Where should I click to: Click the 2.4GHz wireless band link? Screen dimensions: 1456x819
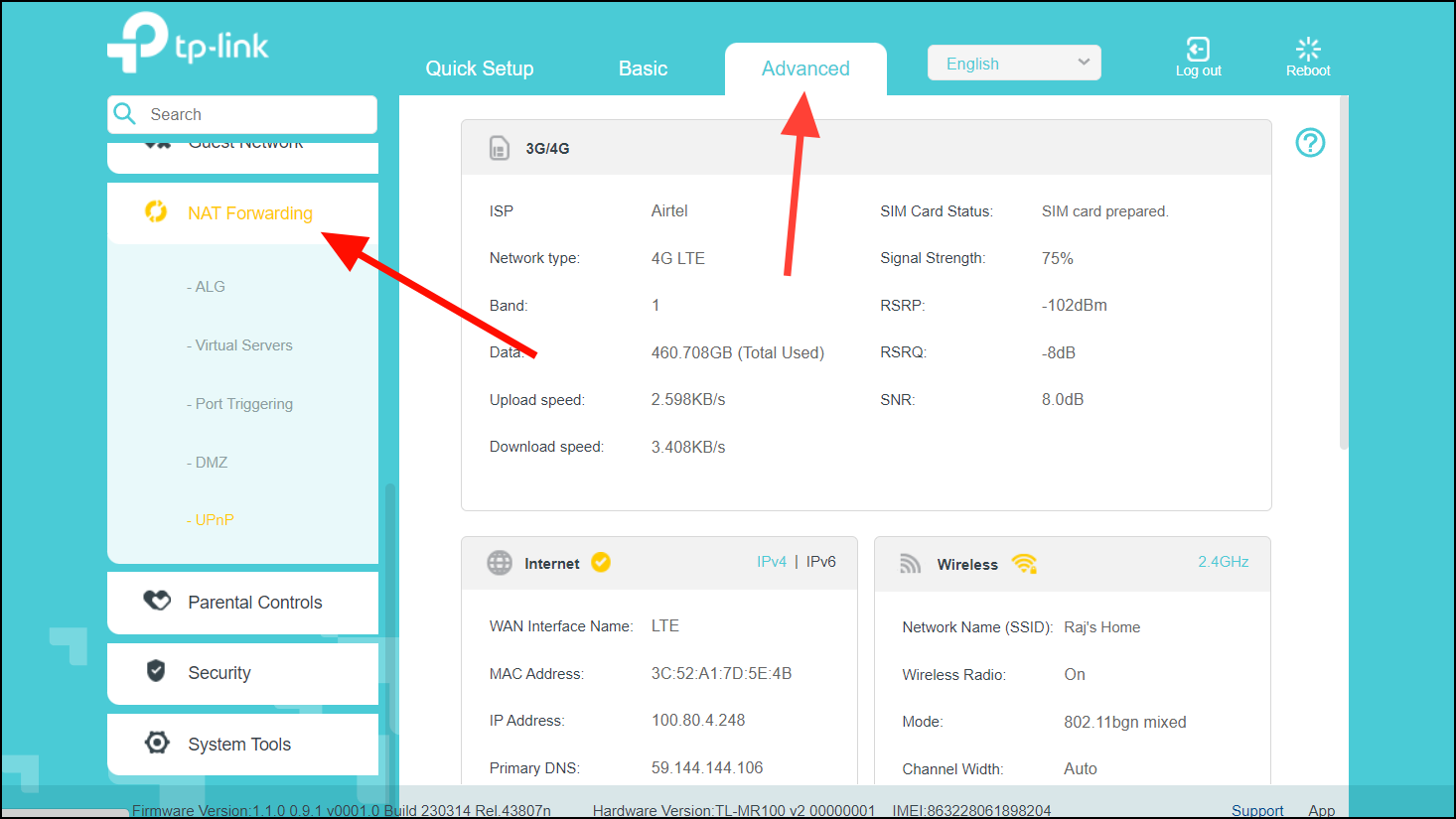click(x=1224, y=562)
